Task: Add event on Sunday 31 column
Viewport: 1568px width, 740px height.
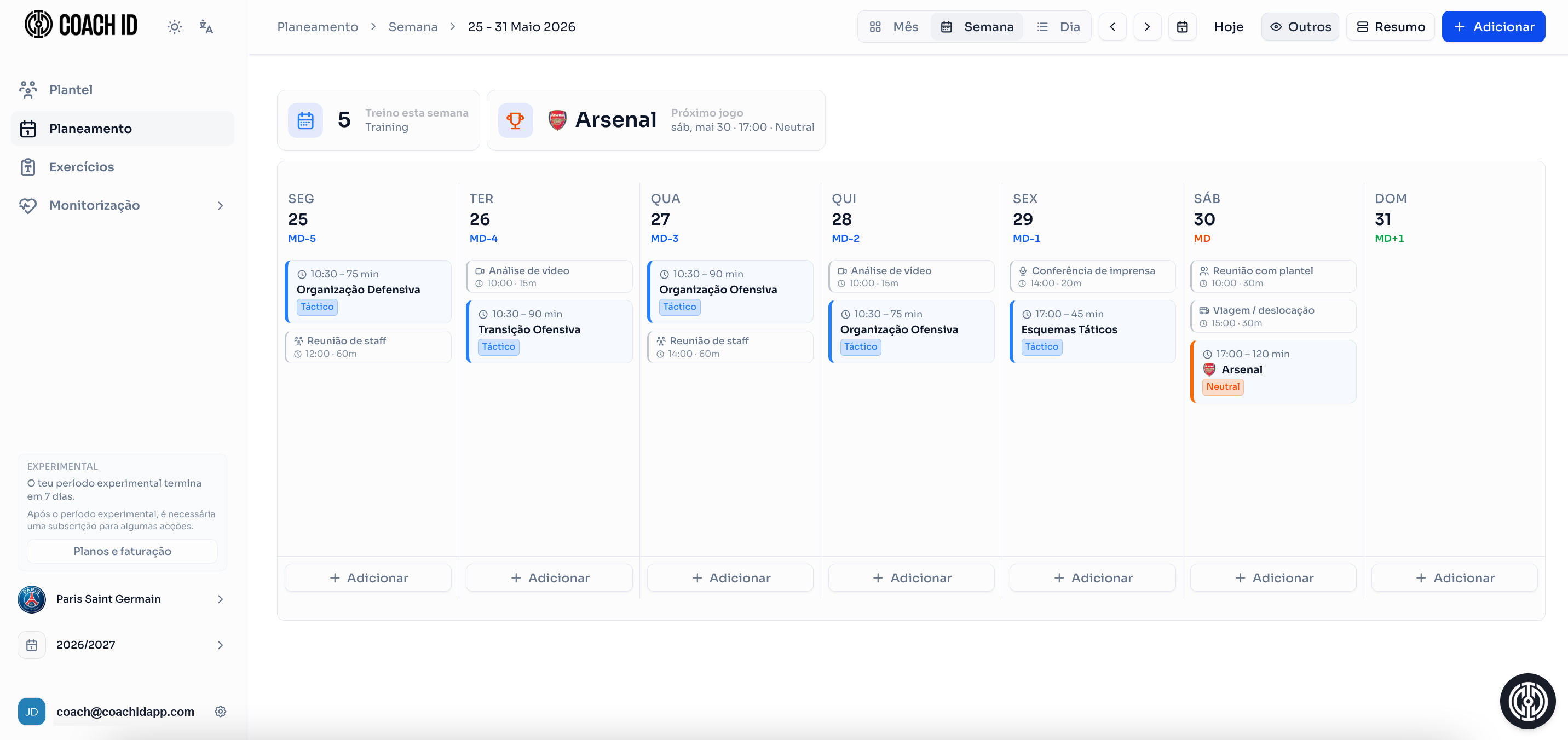Action: pos(1454,577)
